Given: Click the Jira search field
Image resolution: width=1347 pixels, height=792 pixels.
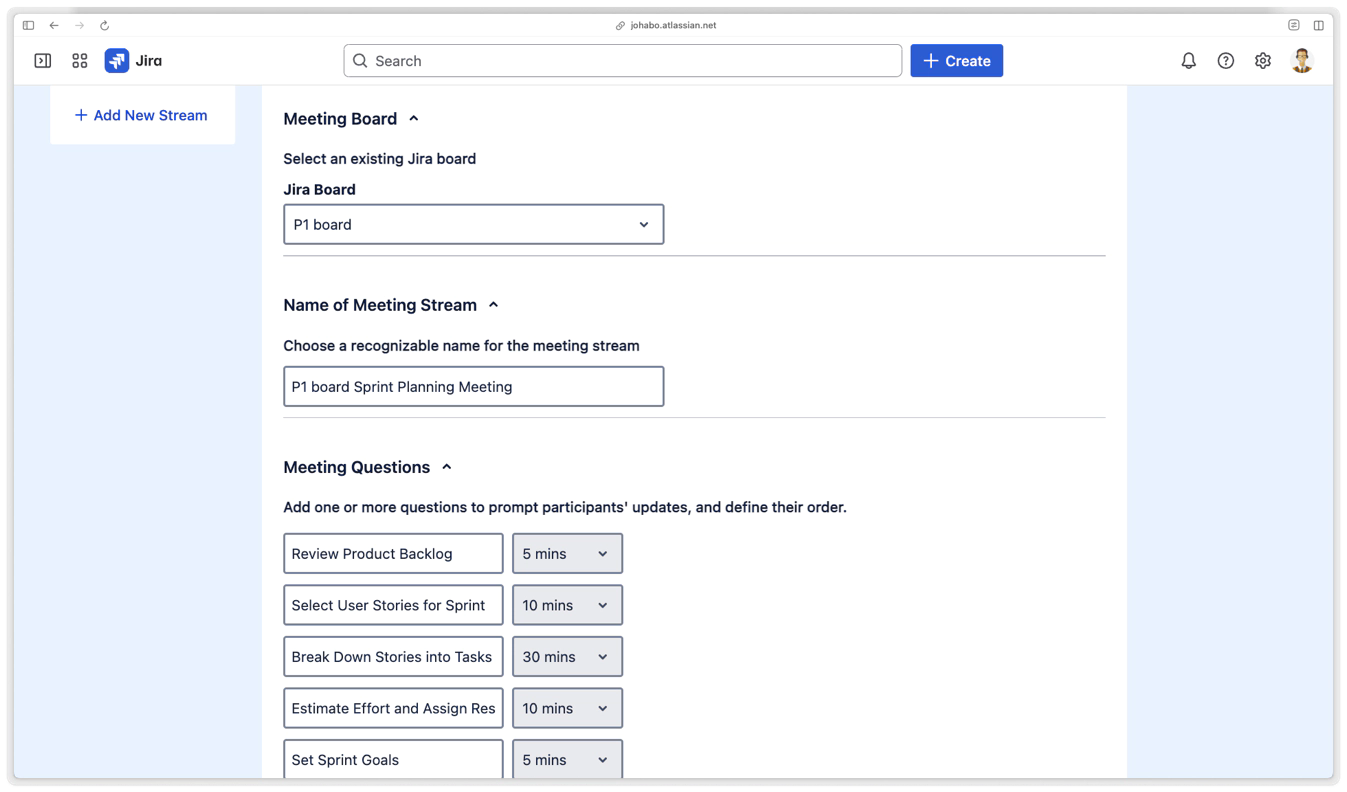Looking at the screenshot, I should [x=622, y=61].
